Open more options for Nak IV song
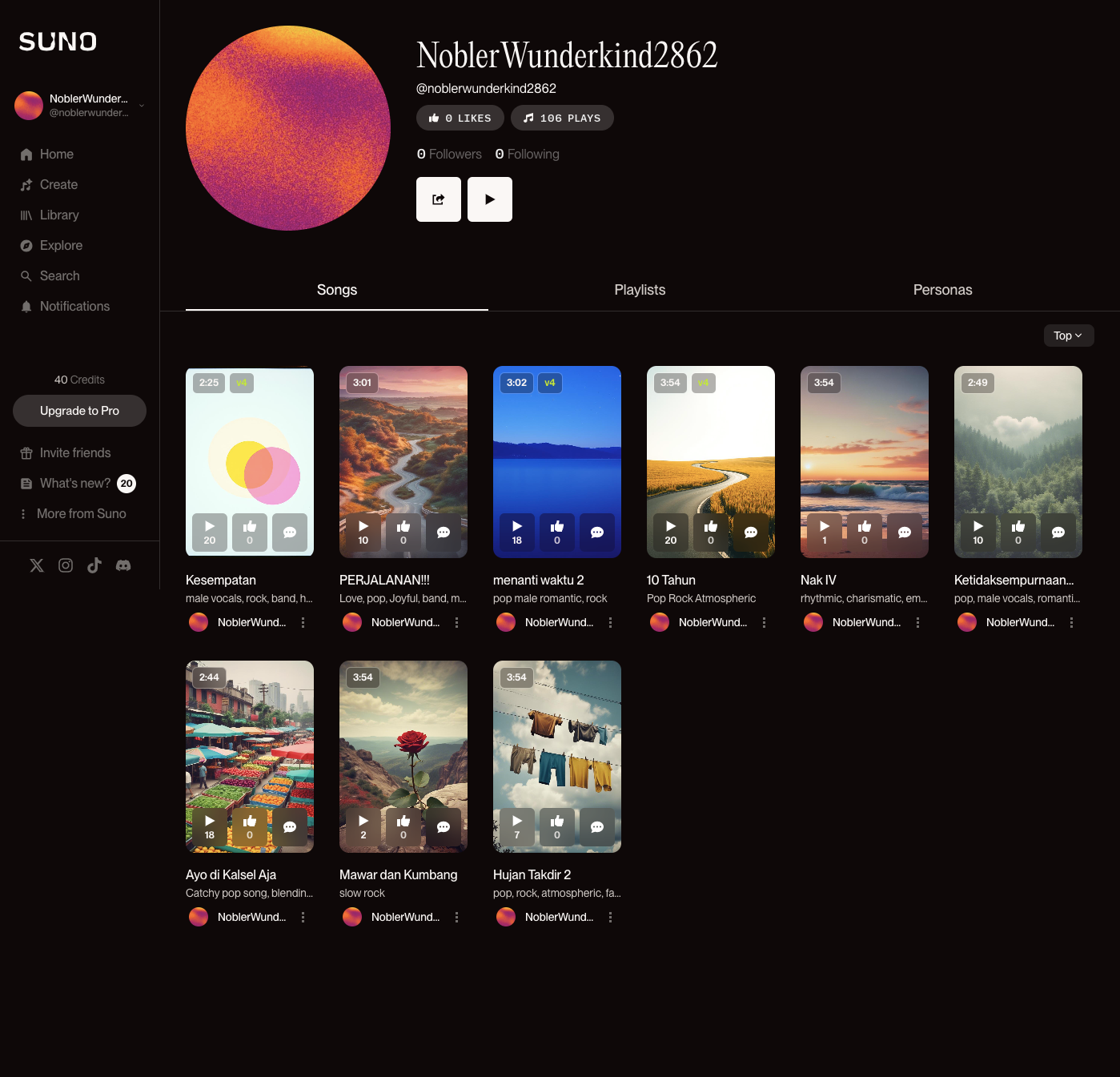 point(917,622)
